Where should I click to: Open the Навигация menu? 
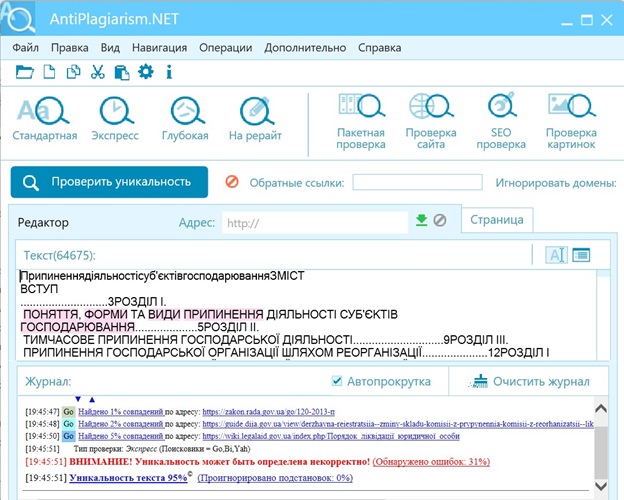coord(160,48)
